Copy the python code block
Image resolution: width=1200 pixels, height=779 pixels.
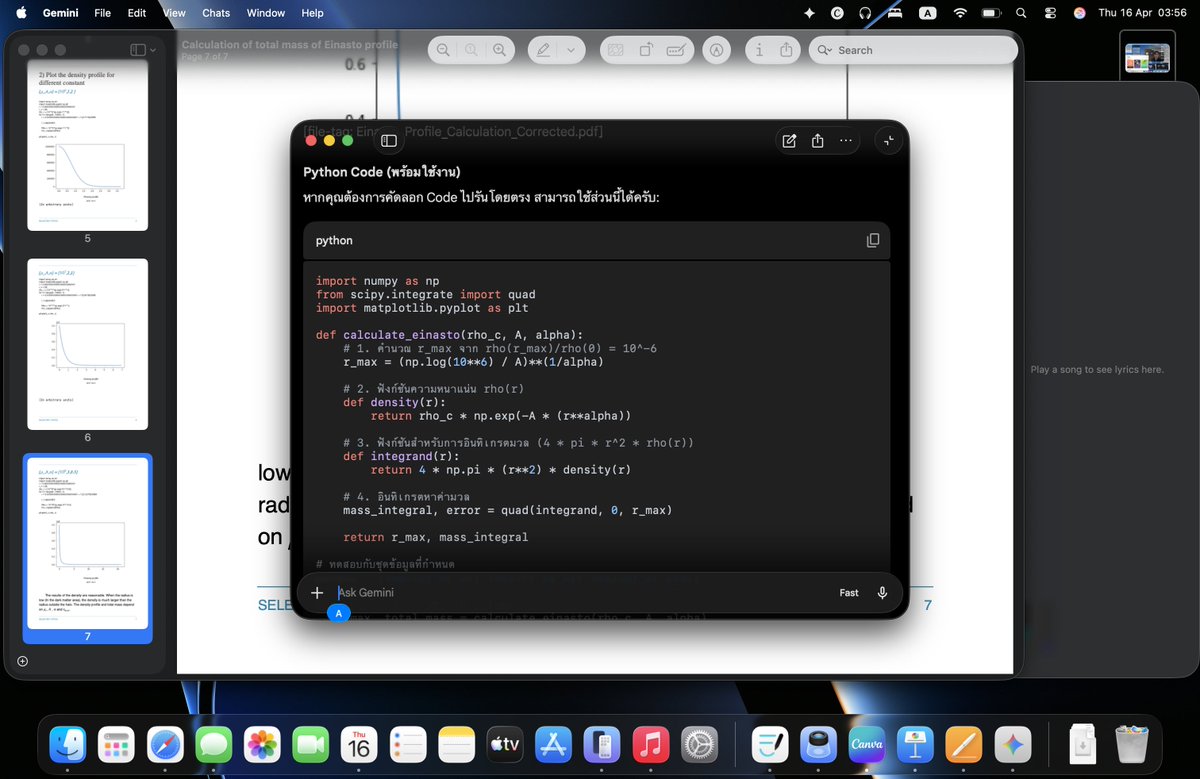point(873,241)
